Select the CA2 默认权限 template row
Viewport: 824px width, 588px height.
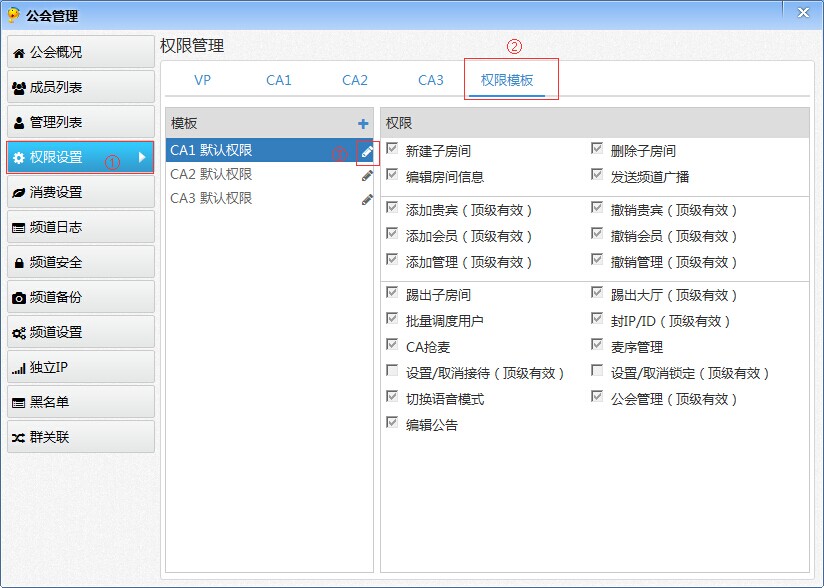269,174
